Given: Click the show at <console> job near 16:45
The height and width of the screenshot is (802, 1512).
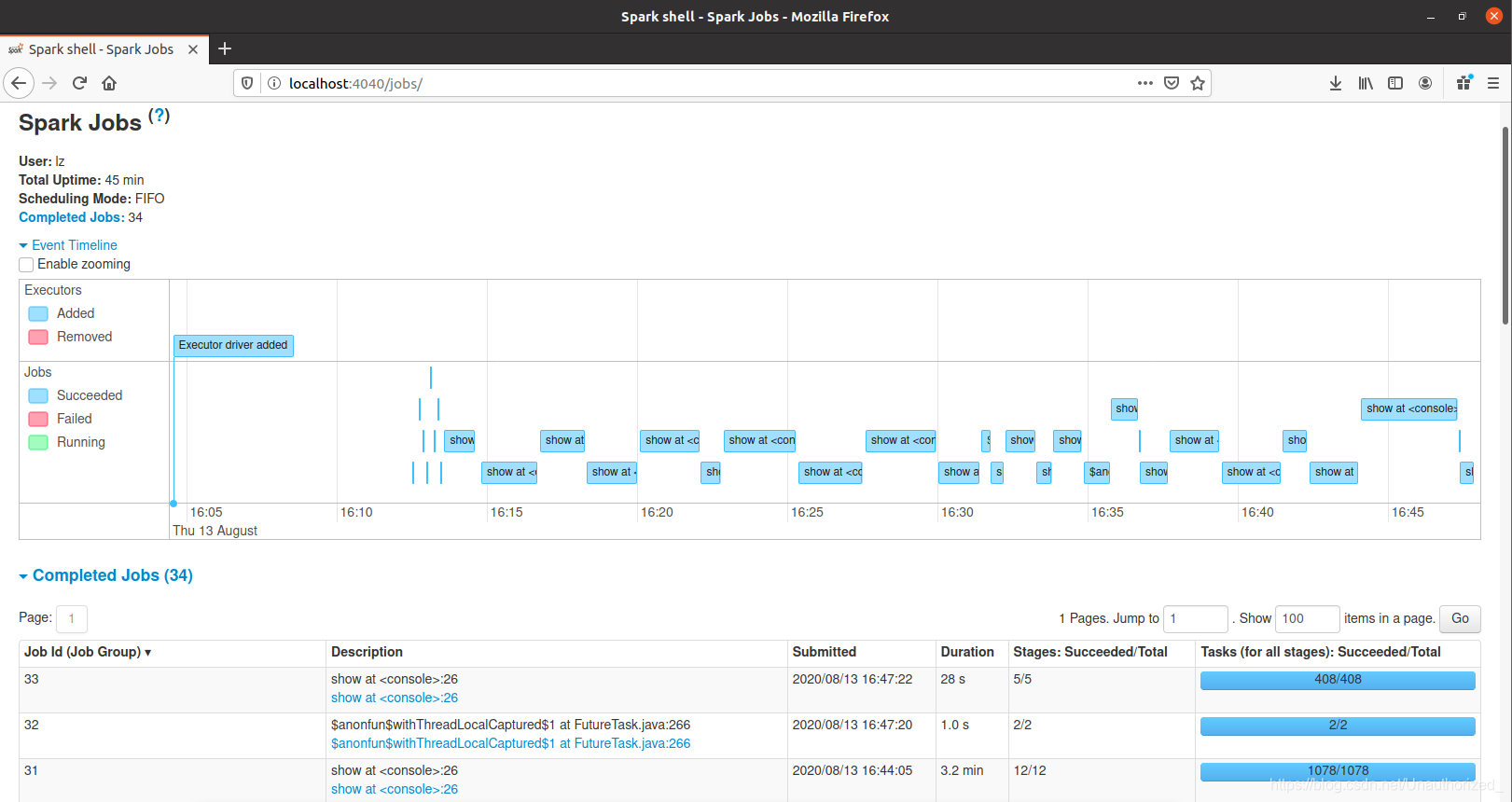Looking at the screenshot, I should [x=1409, y=408].
